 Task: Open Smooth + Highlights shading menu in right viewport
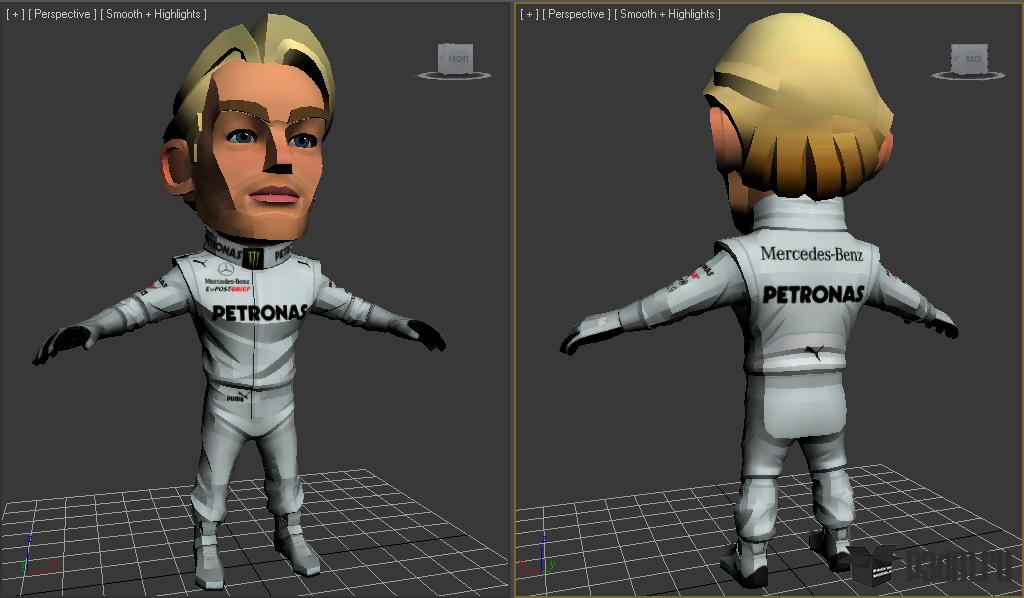[668, 14]
